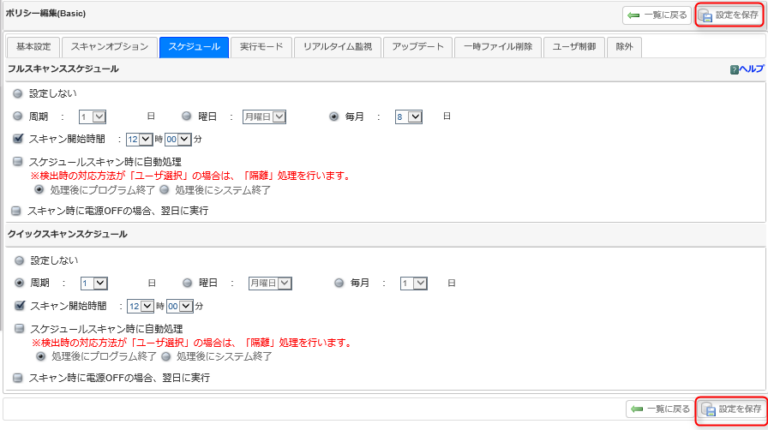Toggle full scan スキャン開始時間 checkbox
Image resolution: width=768 pixels, height=430 pixels.
pyautogui.click(x=18, y=139)
